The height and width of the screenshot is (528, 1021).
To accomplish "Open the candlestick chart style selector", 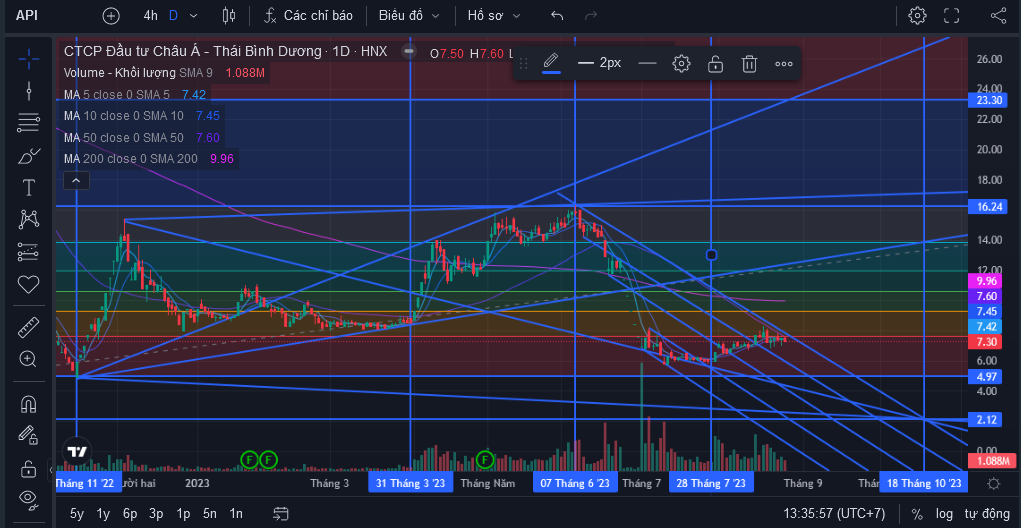I will 229,16.
